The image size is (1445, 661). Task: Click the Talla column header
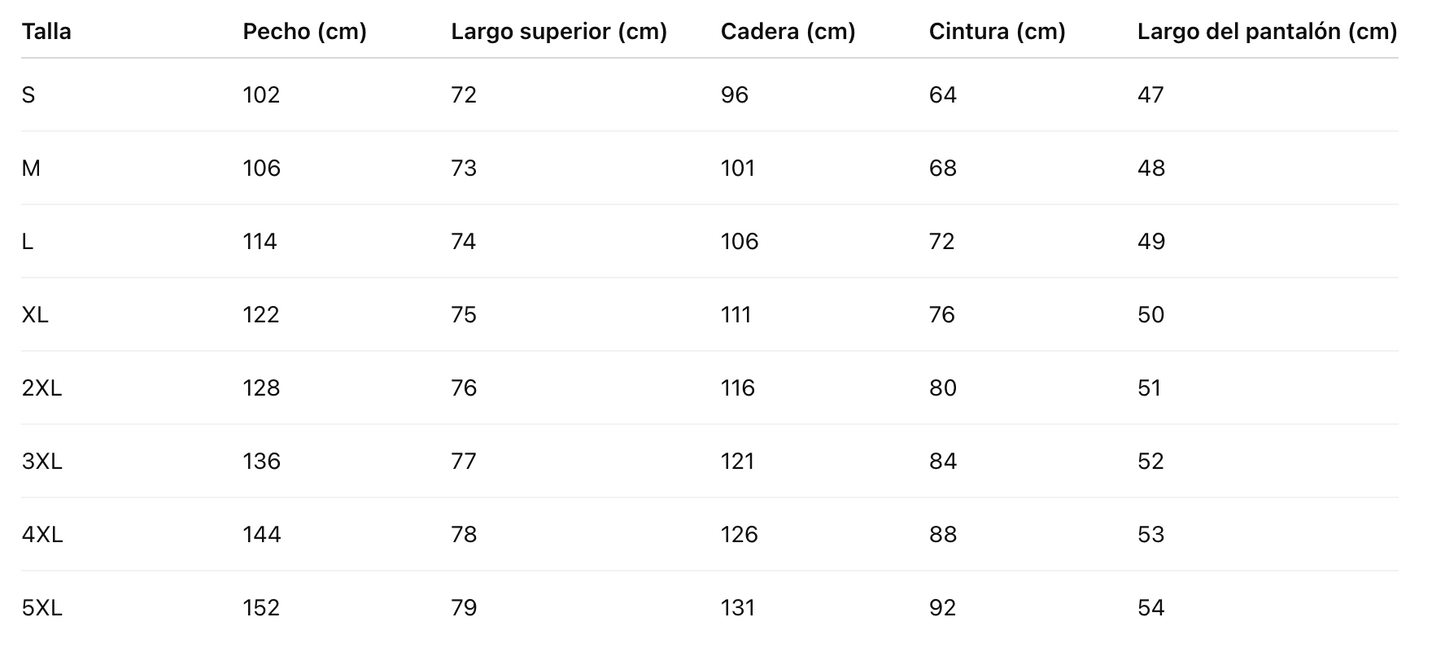pos(46,32)
